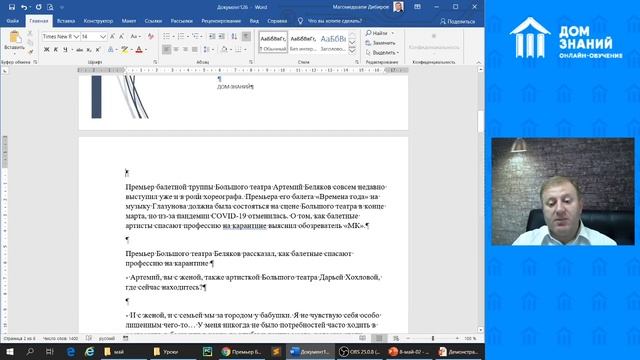Switch to the Конструктор tab
The image size is (640, 360).
pos(98,21)
